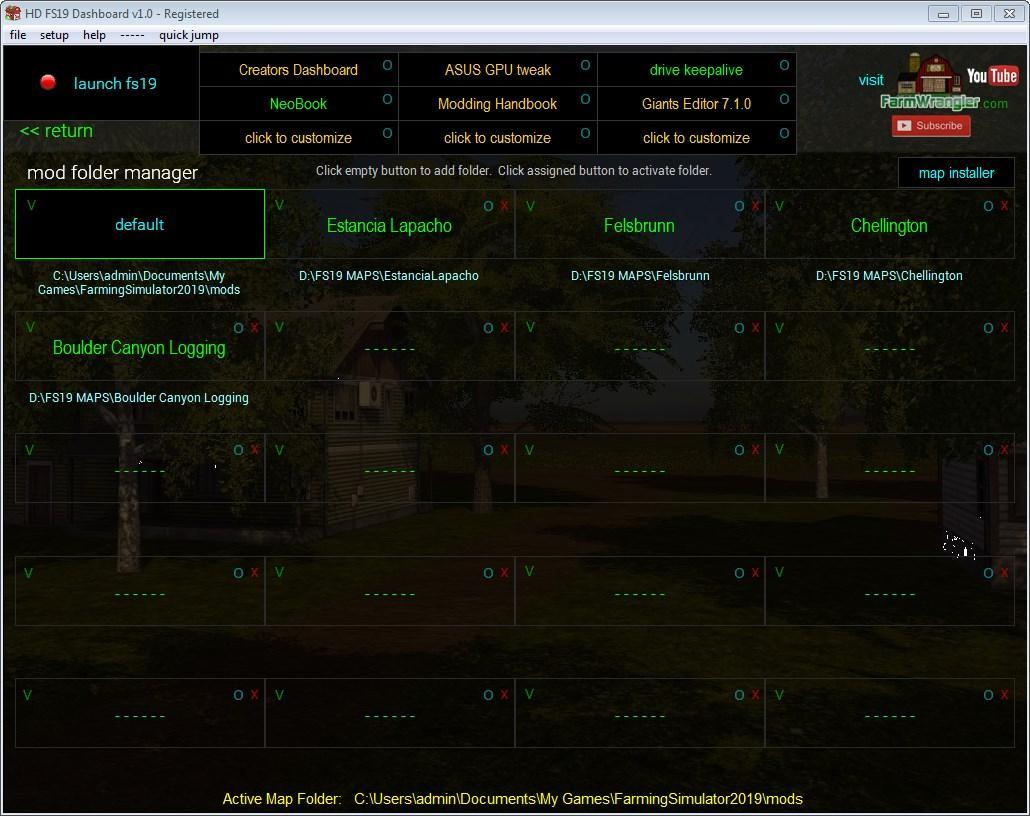Launch the Modding Handbook shortcut
Image resolution: width=1030 pixels, height=816 pixels.
tap(497, 104)
